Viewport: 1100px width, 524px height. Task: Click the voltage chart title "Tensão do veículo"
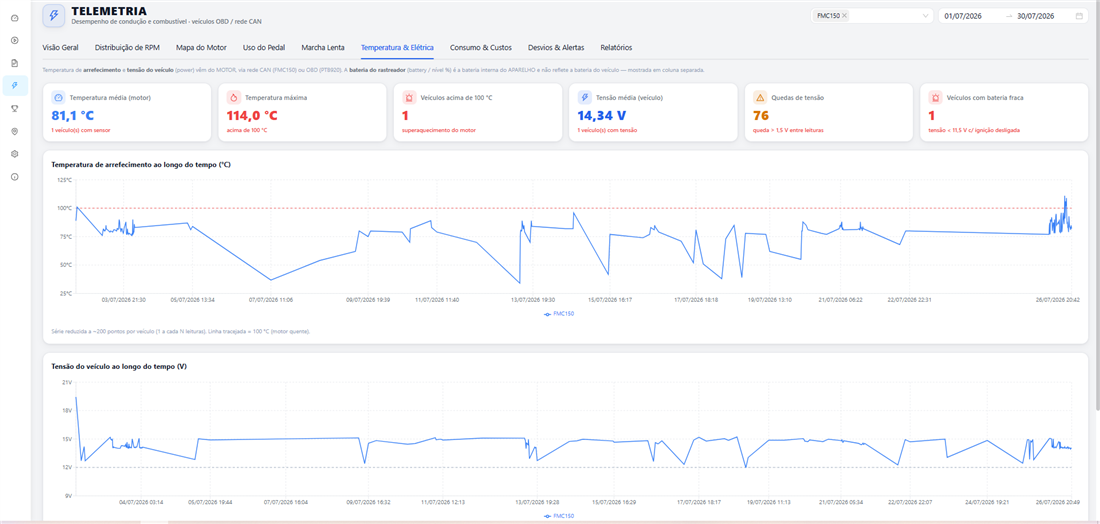pos(119,366)
